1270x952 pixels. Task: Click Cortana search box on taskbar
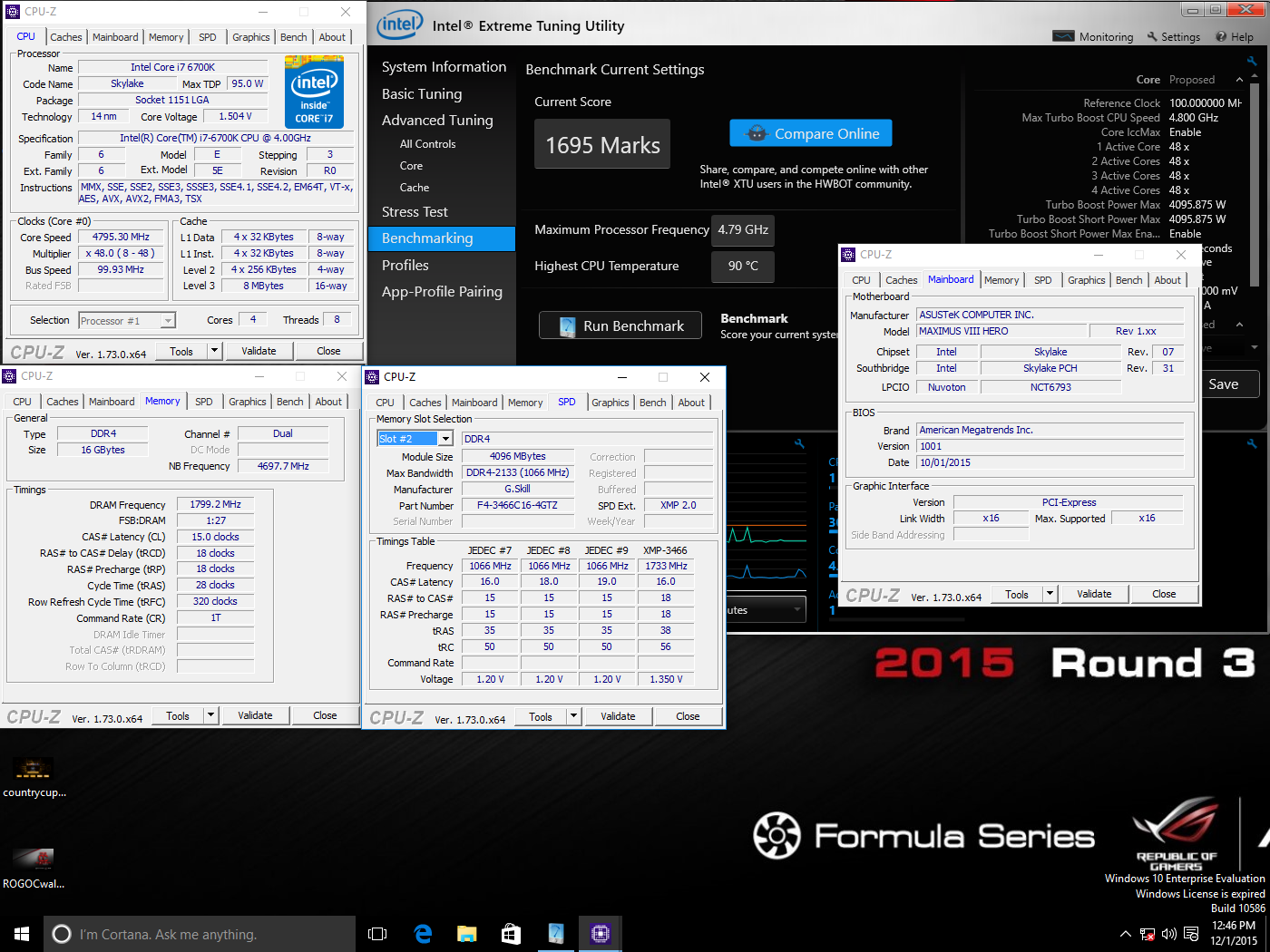point(200,934)
